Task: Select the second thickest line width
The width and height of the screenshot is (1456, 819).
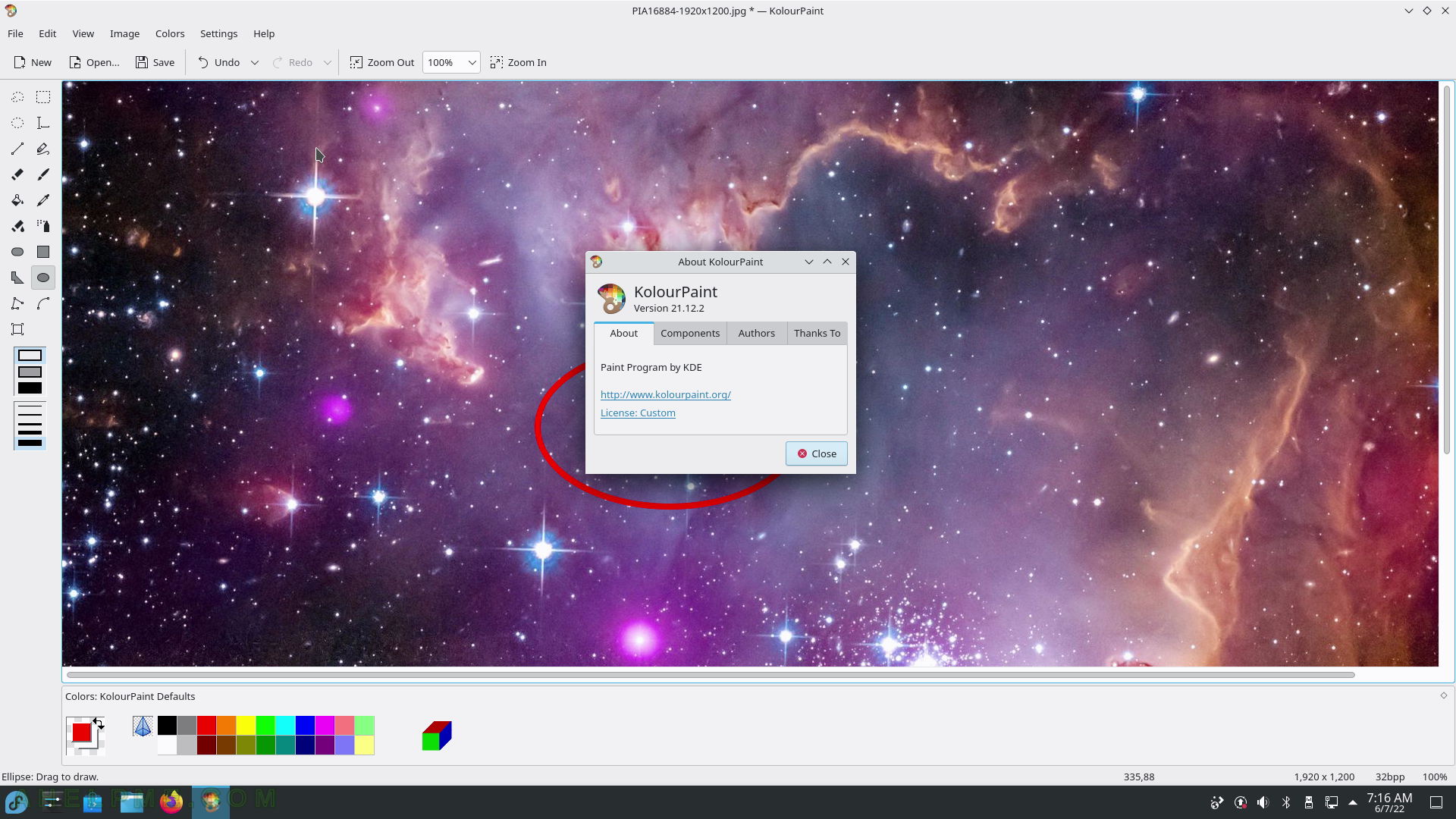Action: pos(30,432)
